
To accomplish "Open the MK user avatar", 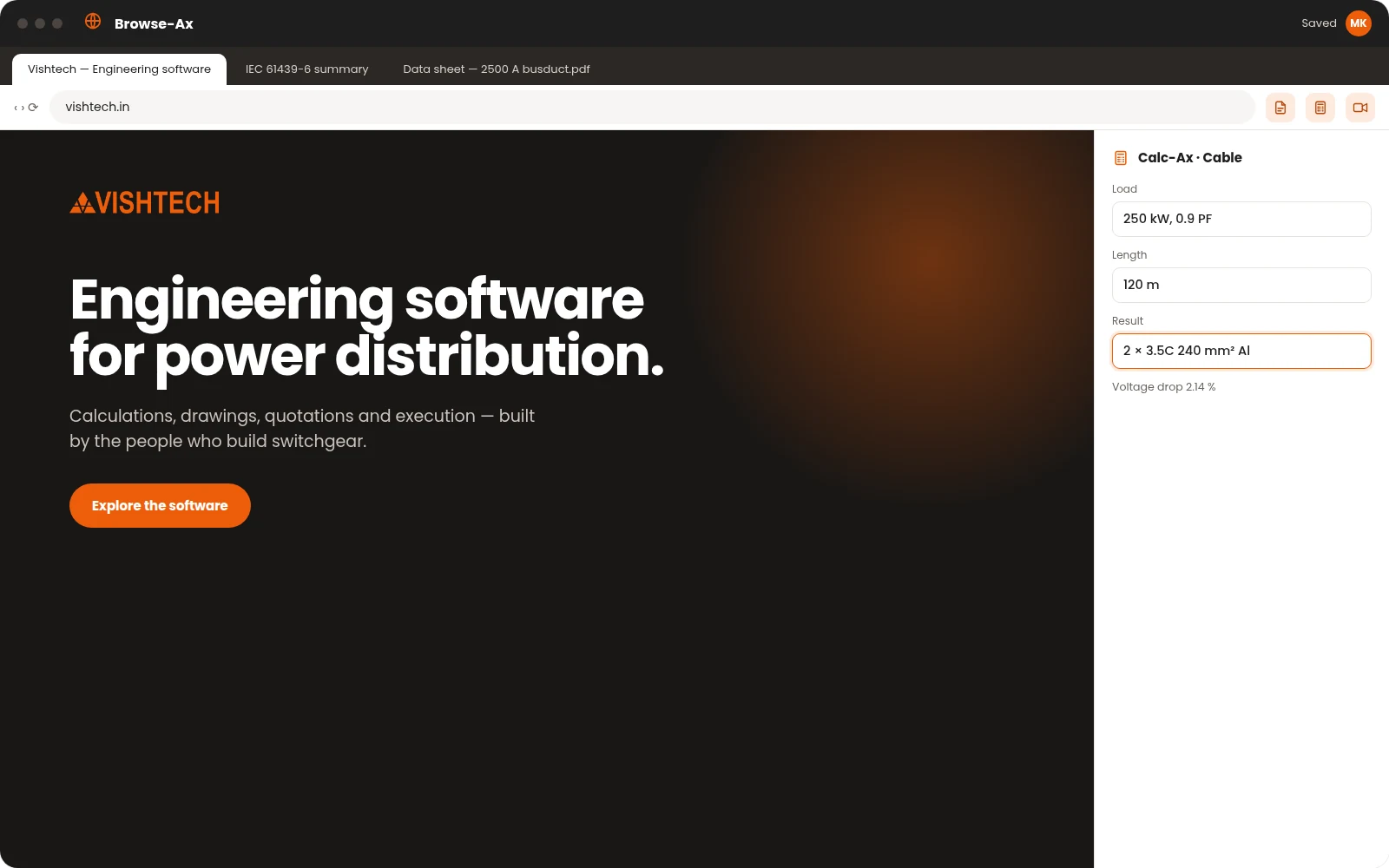I will point(1359,23).
